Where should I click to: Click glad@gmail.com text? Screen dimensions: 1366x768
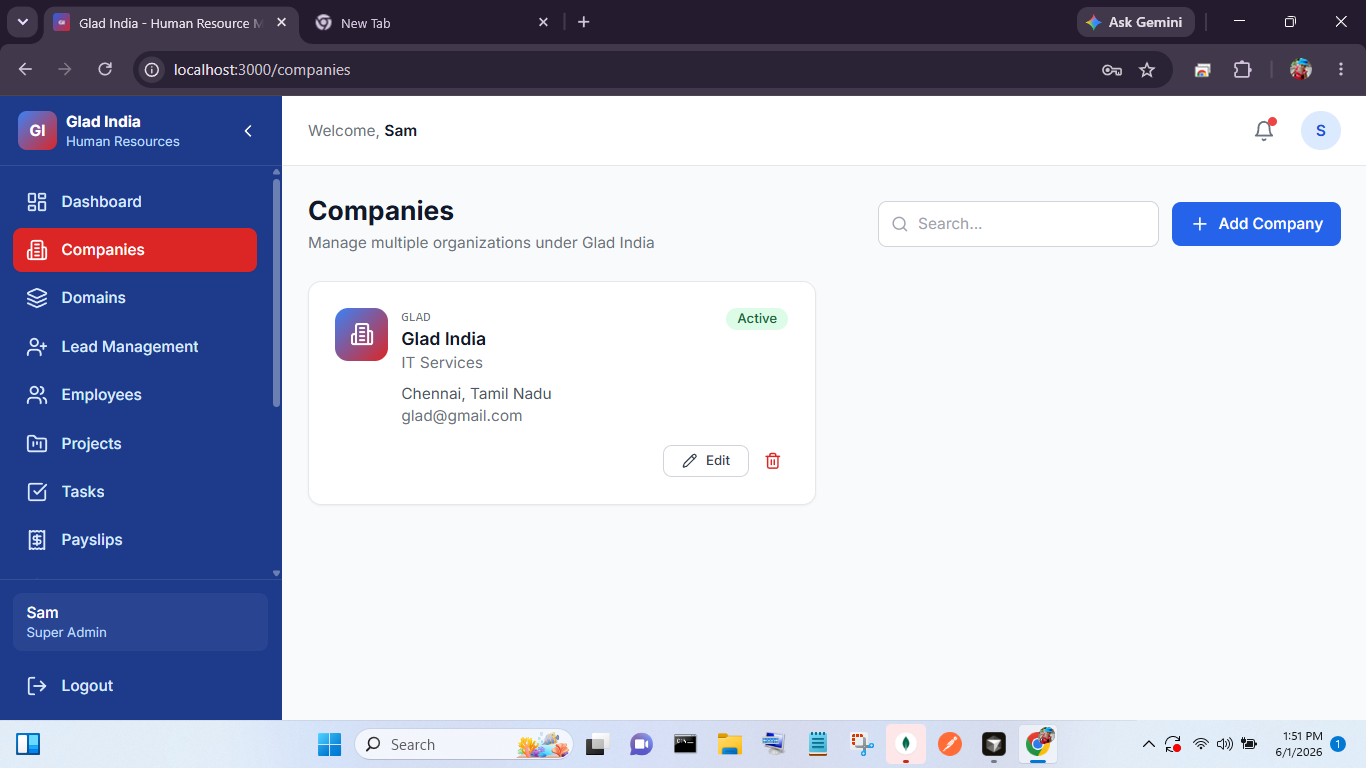462,416
